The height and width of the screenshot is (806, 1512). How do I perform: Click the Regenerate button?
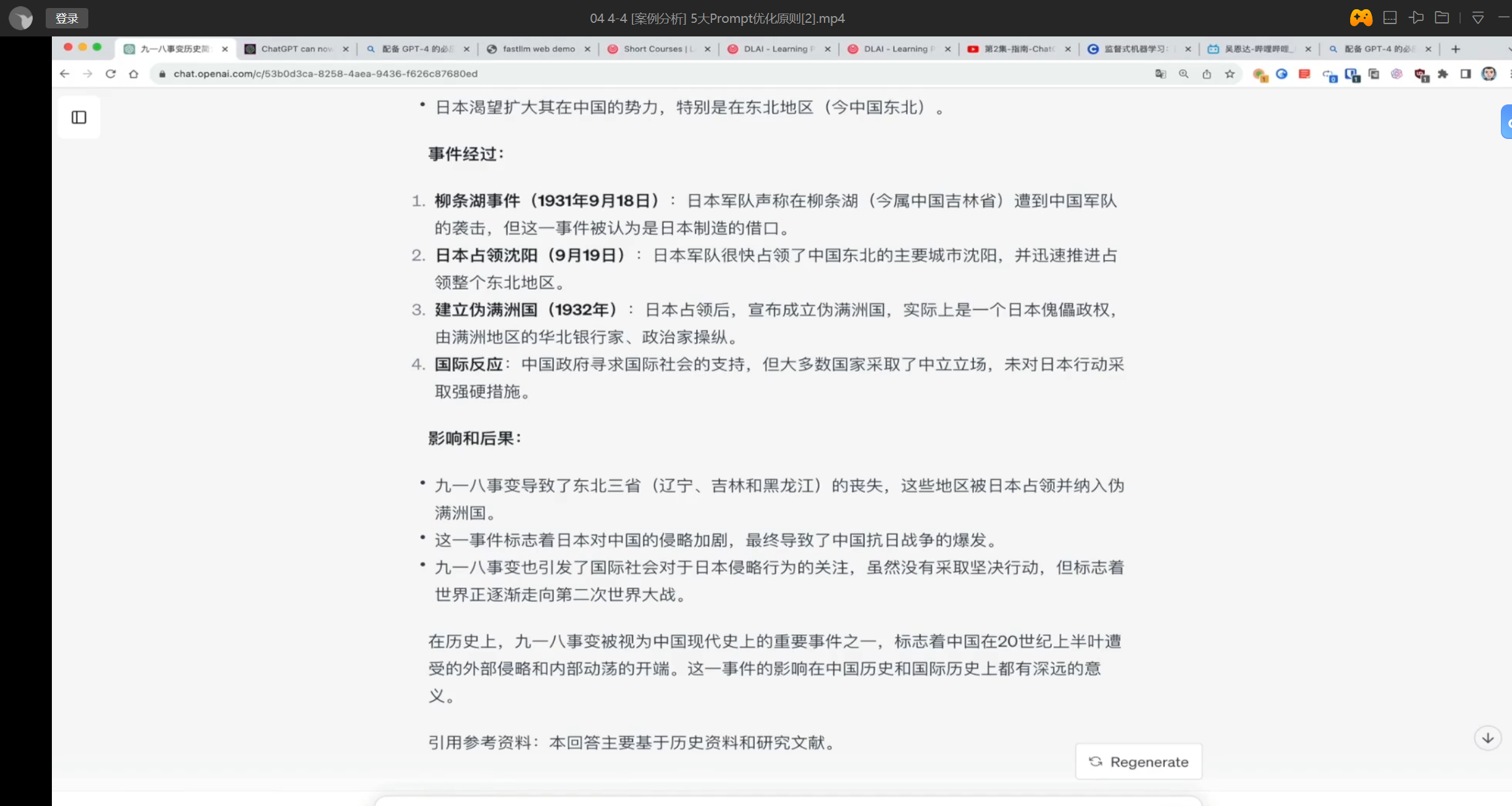pyautogui.click(x=1138, y=762)
